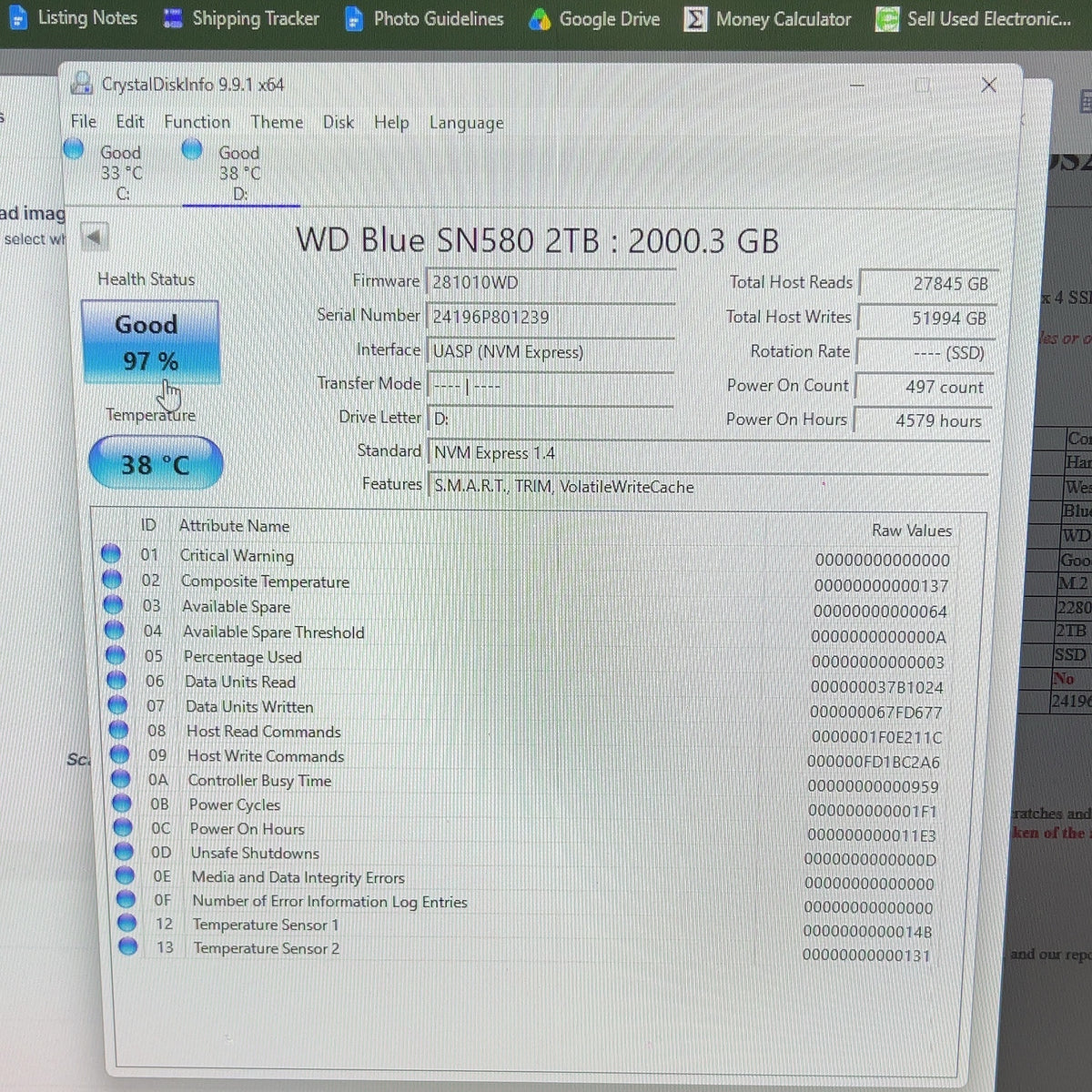Image resolution: width=1092 pixels, height=1092 pixels.
Task: Click the Attribute Name column header
Action: [x=234, y=526]
